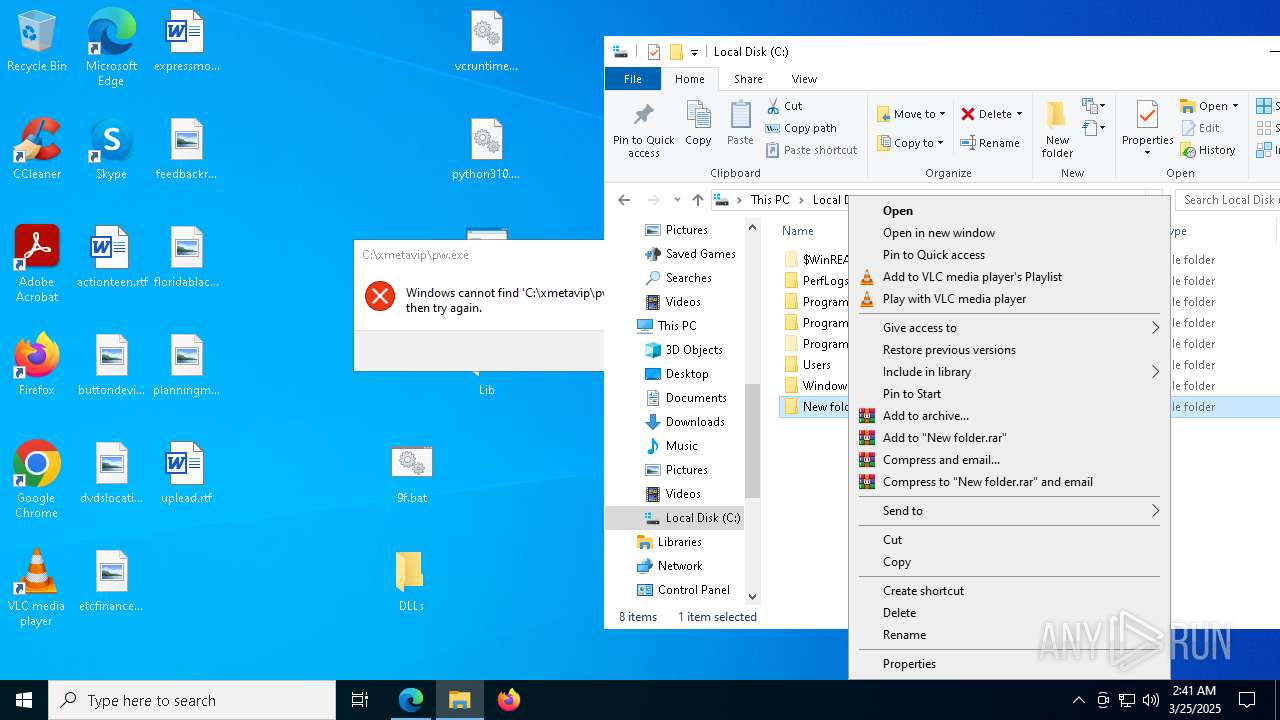
Task: Open the Open button dropdown arrow
Action: [x=1235, y=106]
